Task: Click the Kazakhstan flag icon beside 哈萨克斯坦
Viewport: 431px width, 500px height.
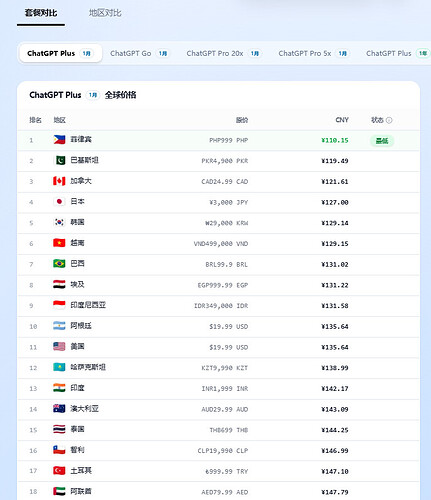Action: (x=59, y=367)
